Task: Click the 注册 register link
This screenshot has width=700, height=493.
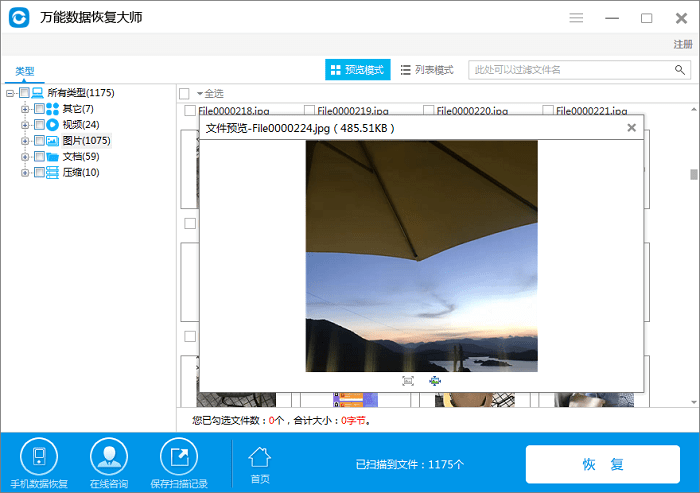Action: point(683,44)
